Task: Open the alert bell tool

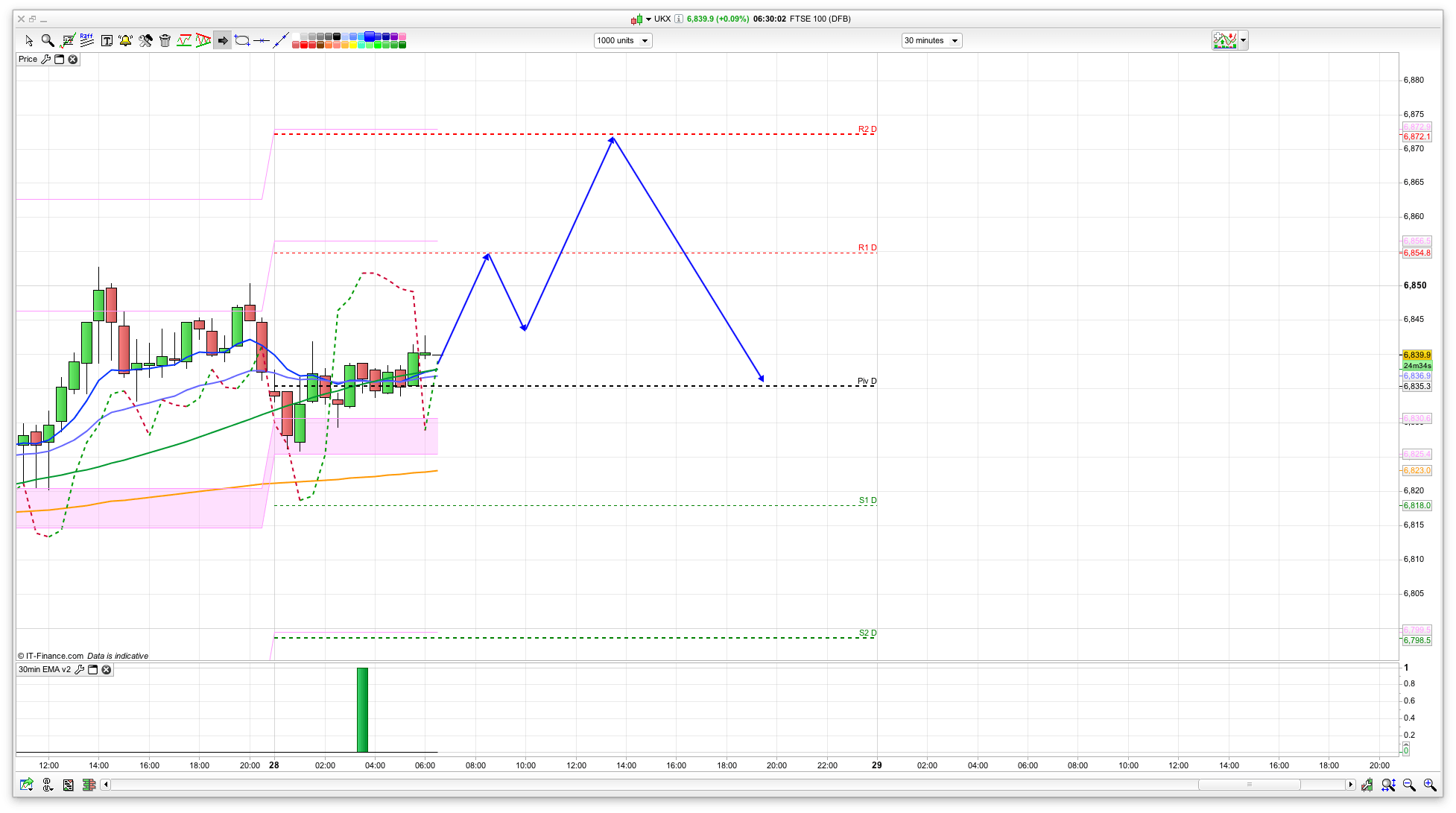Action: [x=125, y=40]
